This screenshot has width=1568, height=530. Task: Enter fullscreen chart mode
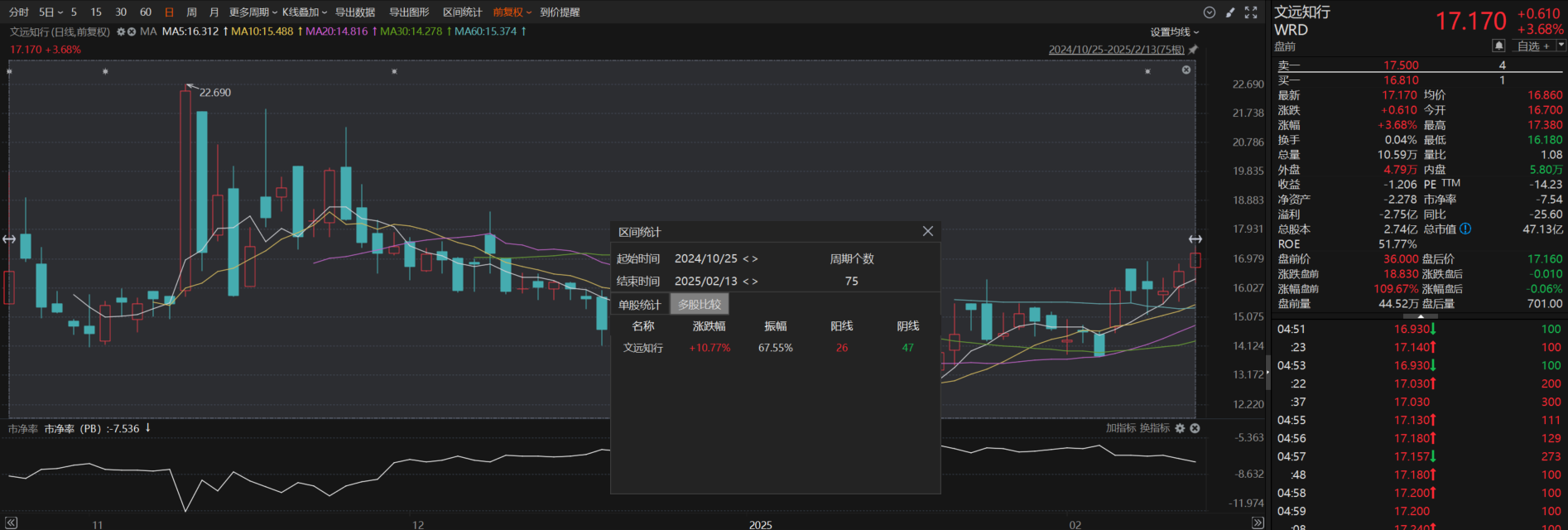(1251, 12)
